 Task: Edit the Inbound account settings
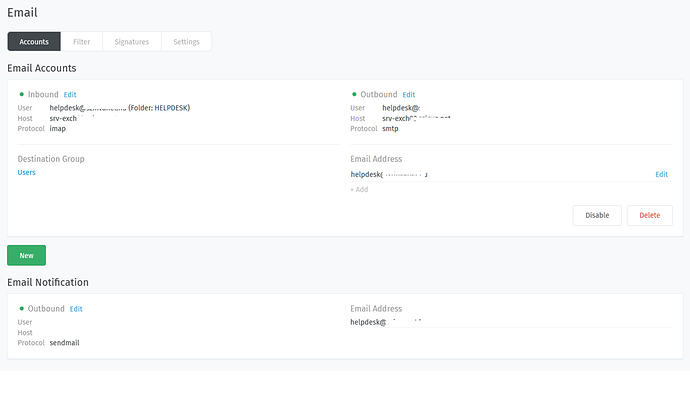[70, 95]
